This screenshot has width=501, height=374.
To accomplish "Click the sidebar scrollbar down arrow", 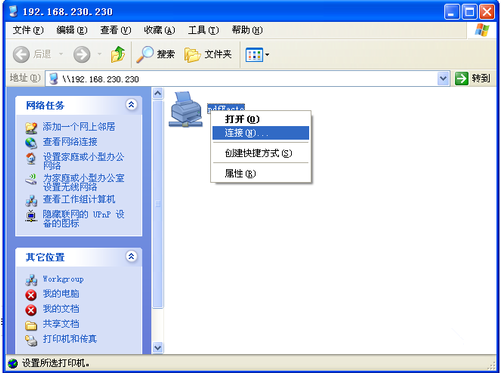I will pos(158,348).
